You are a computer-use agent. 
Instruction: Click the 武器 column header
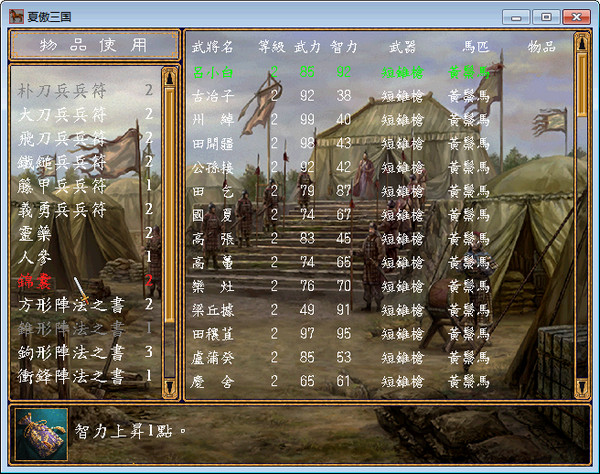point(402,47)
